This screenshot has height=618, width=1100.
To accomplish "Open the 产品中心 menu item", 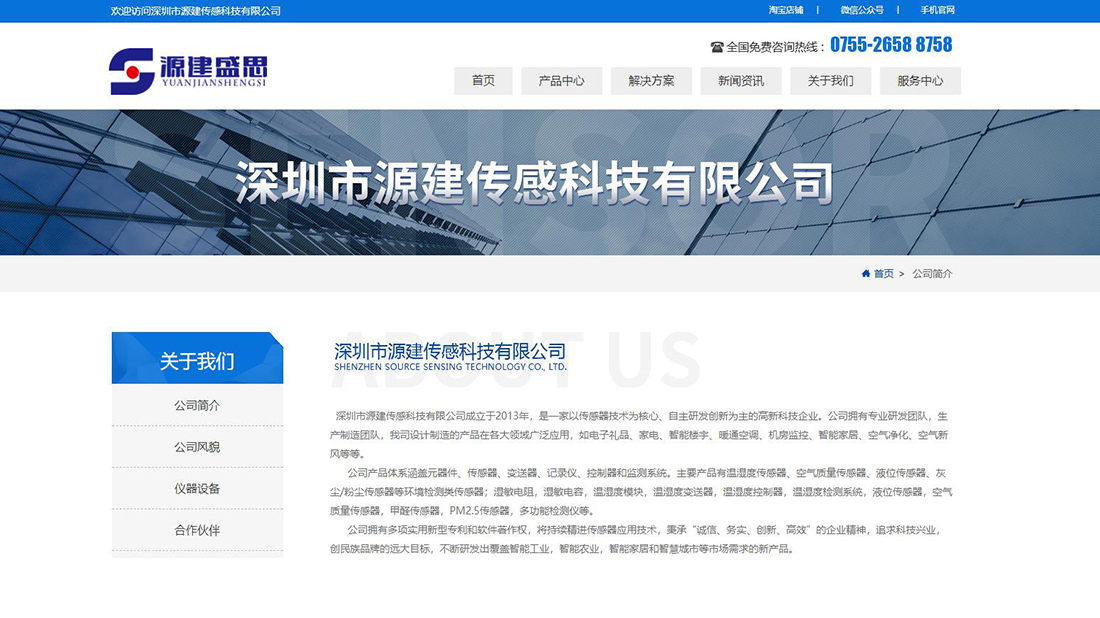I will (x=561, y=81).
